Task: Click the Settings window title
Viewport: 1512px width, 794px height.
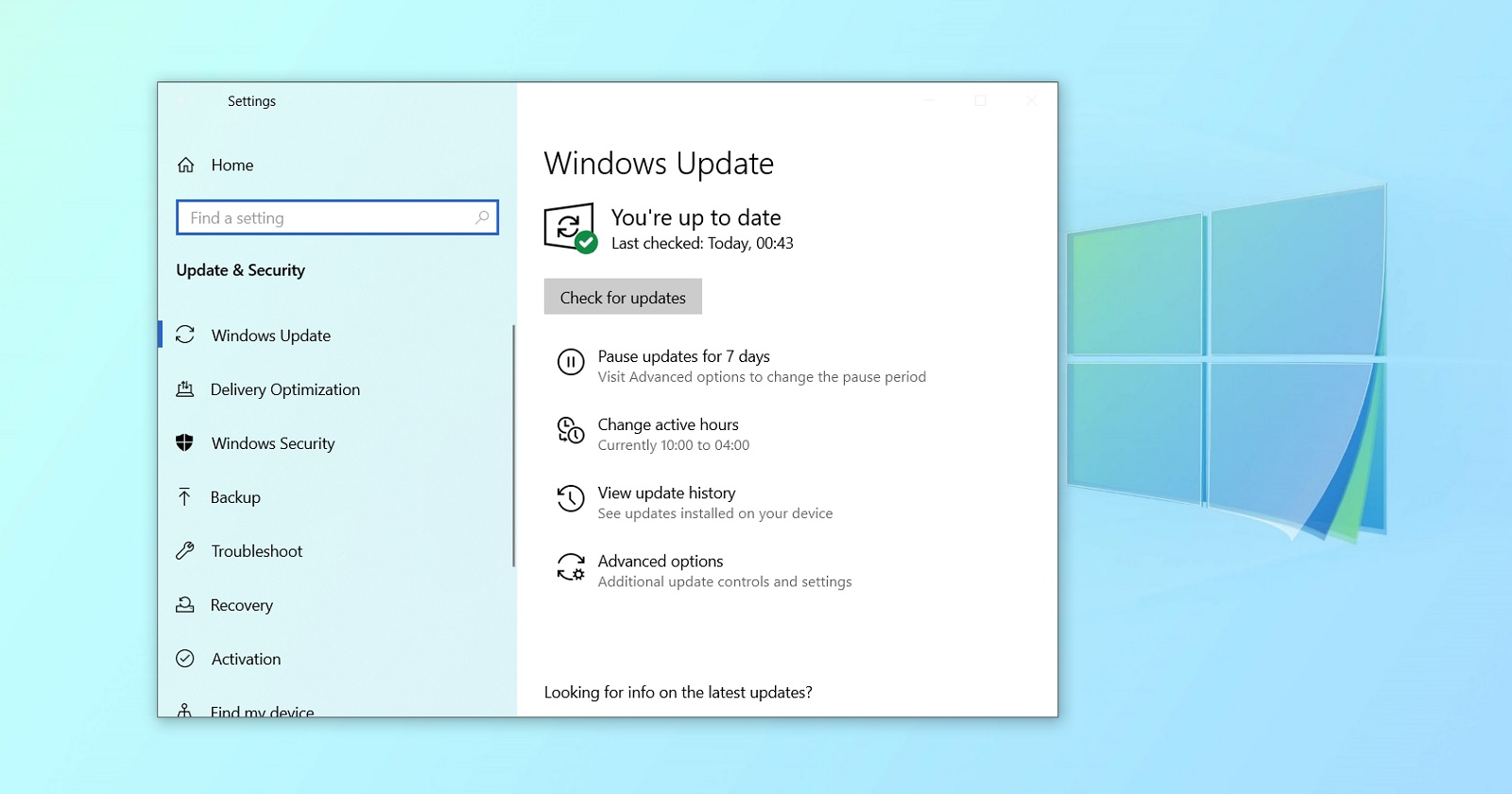Action: (251, 101)
